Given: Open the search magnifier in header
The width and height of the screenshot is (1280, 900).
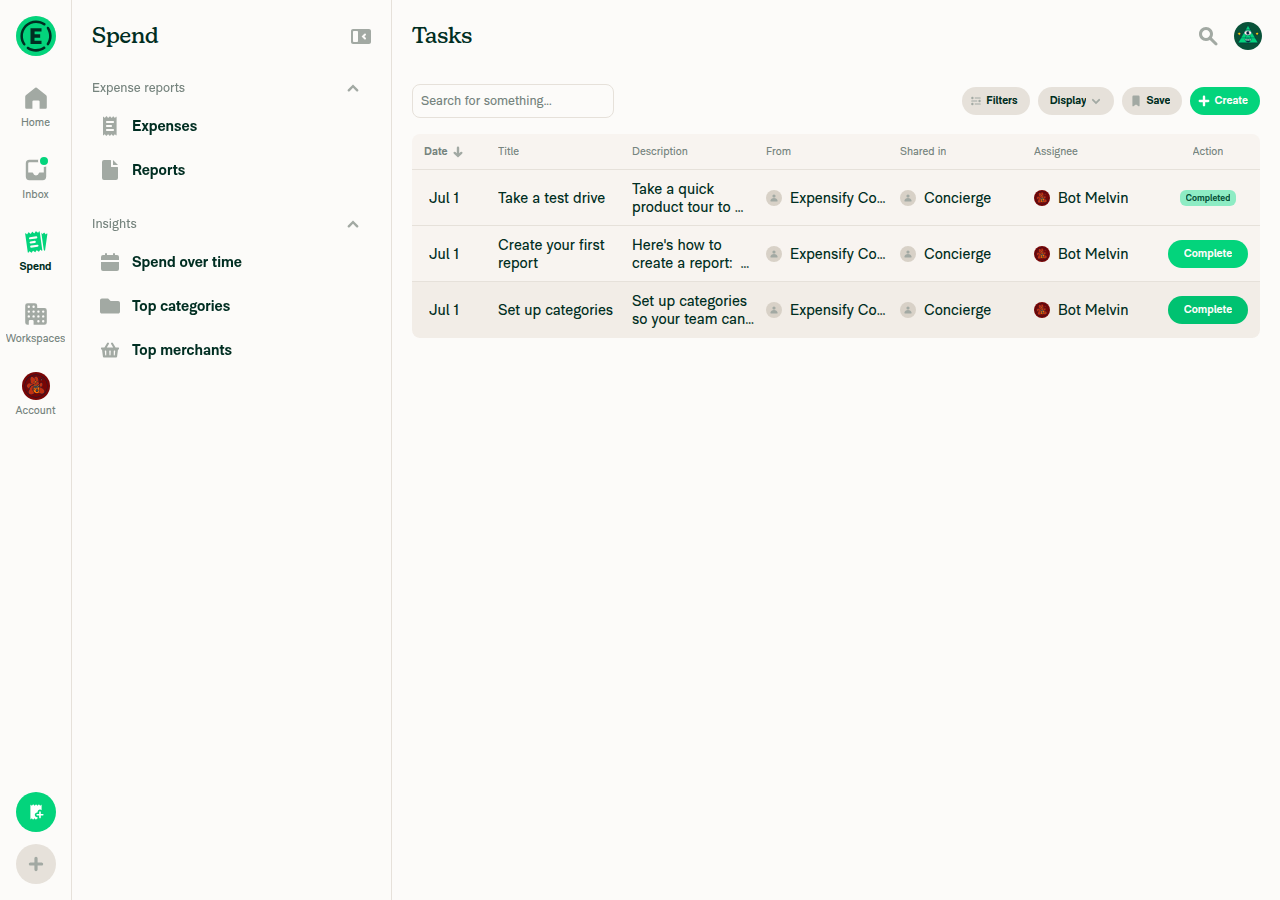Looking at the screenshot, I should [1208, 36].
